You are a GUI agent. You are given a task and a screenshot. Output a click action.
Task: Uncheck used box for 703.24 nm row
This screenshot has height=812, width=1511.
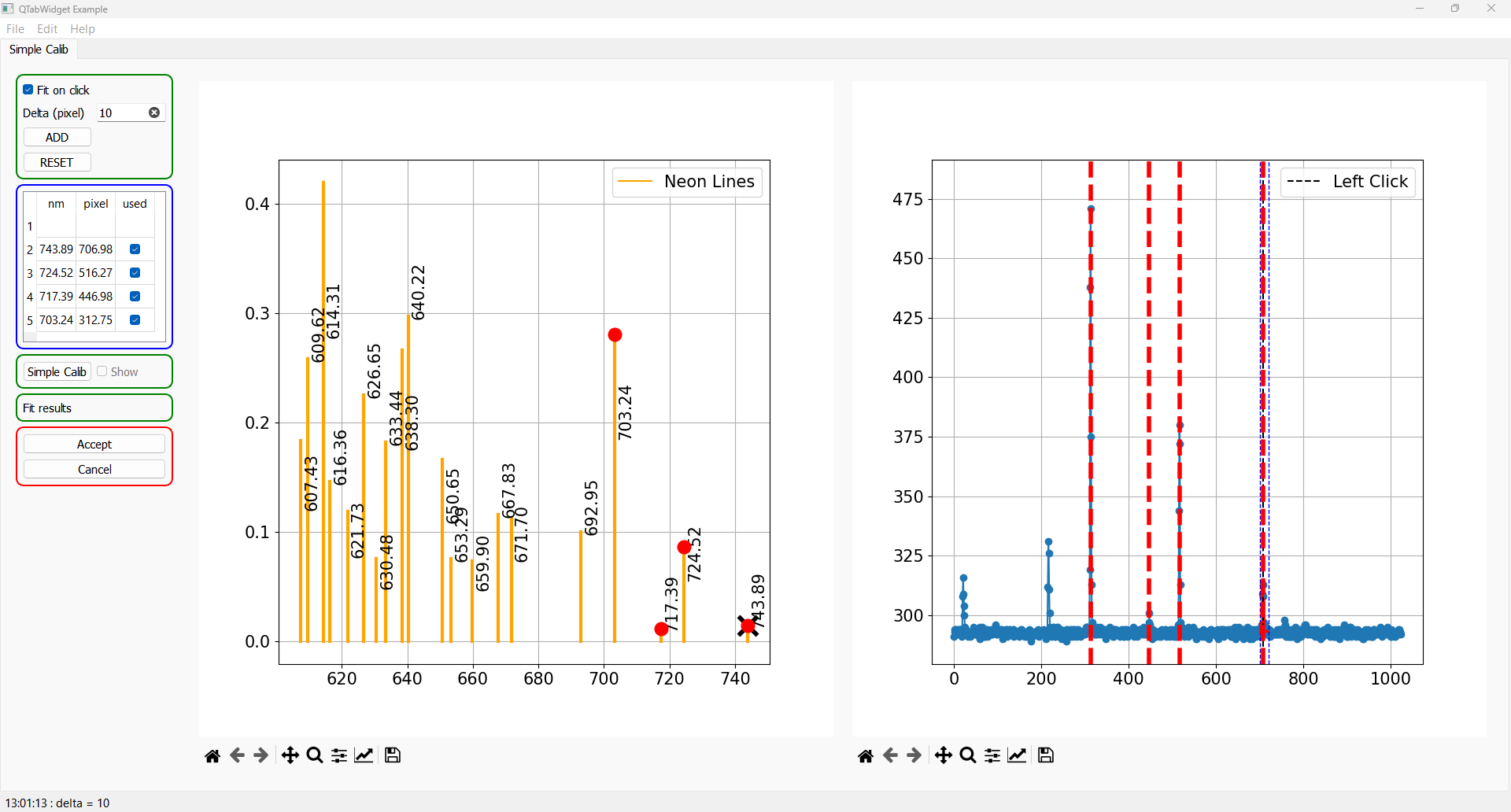click(135, 320)
